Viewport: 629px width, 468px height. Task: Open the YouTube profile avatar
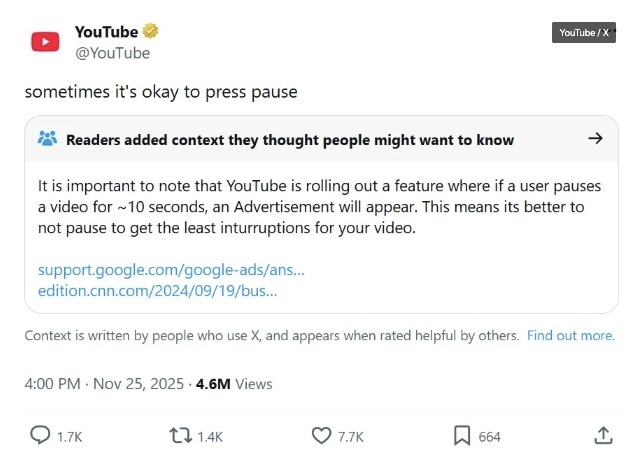point(45,42)
